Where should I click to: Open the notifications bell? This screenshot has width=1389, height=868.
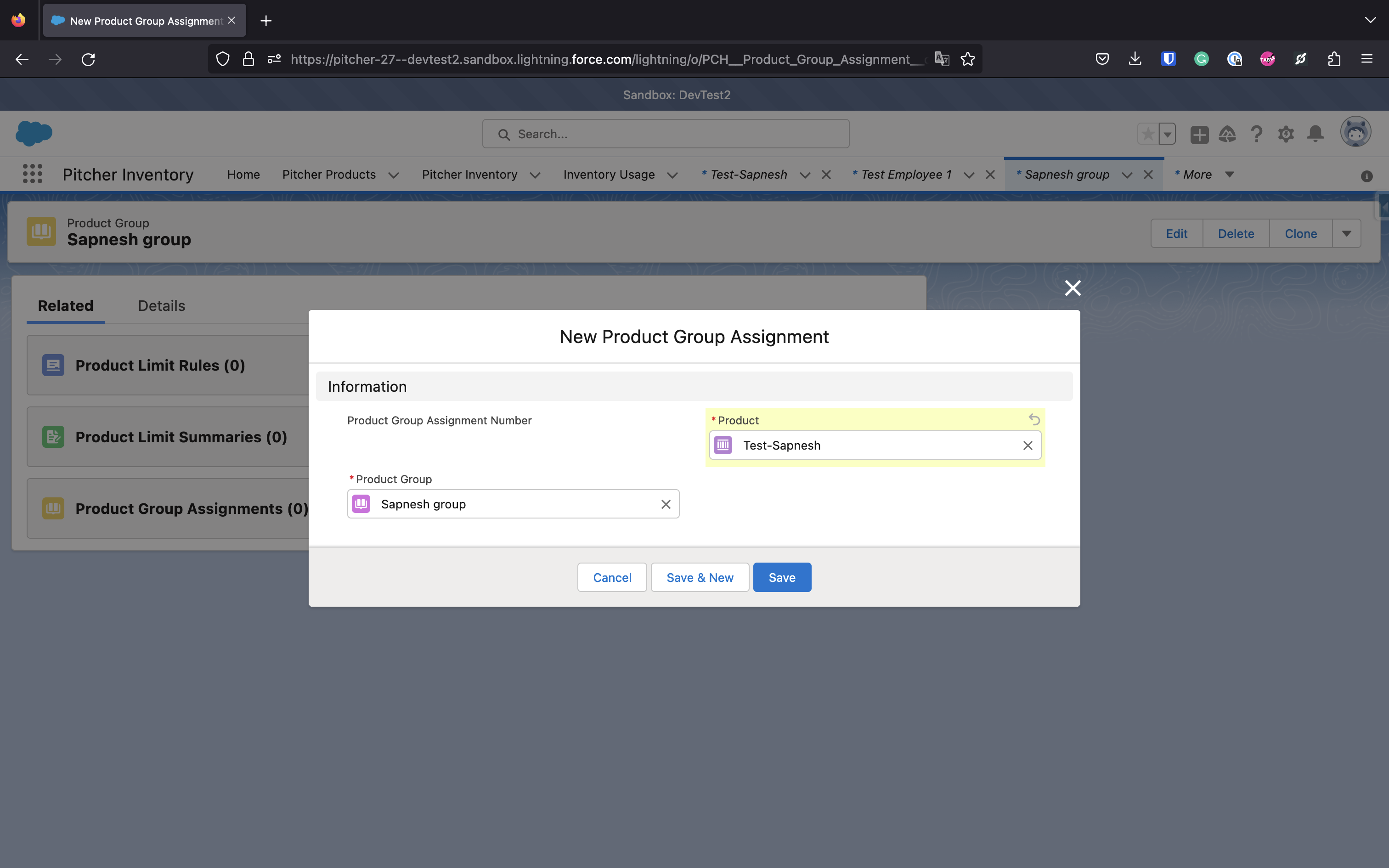point(1315,134)
